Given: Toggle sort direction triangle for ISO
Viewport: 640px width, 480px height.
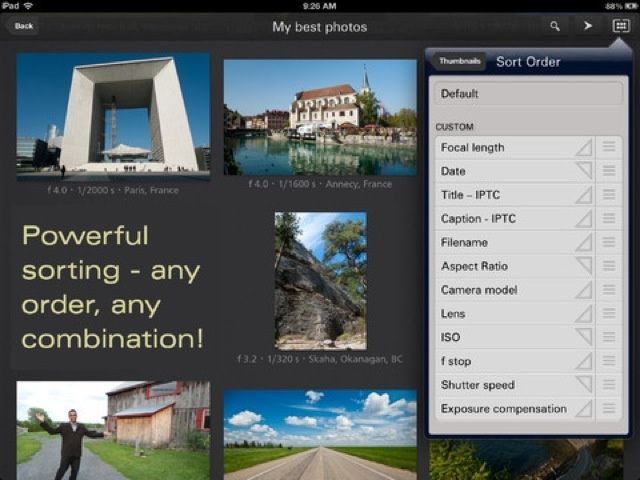Looking at the screenshot, I should point(584,337).
